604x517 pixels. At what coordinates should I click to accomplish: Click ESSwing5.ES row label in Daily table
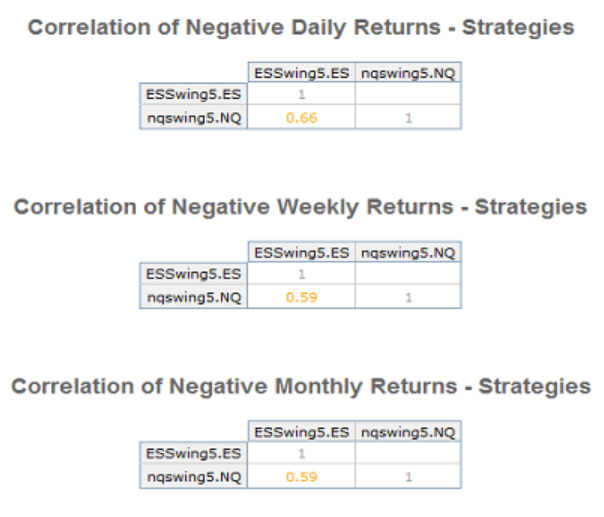pyautogui.click(x=194, y=94)
